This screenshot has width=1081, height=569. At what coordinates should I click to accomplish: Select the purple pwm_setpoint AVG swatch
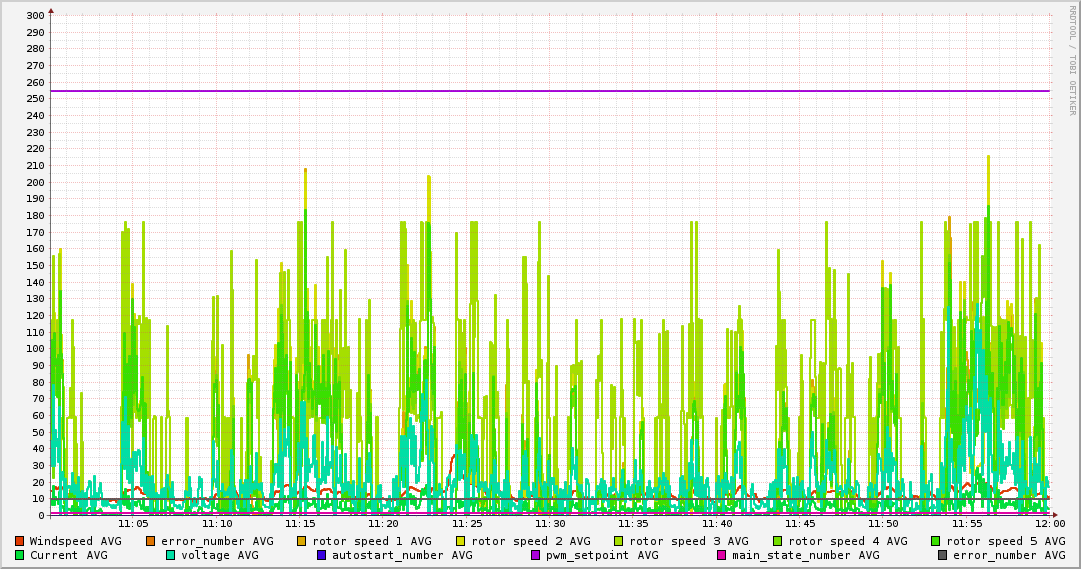[x=535, y=555]
